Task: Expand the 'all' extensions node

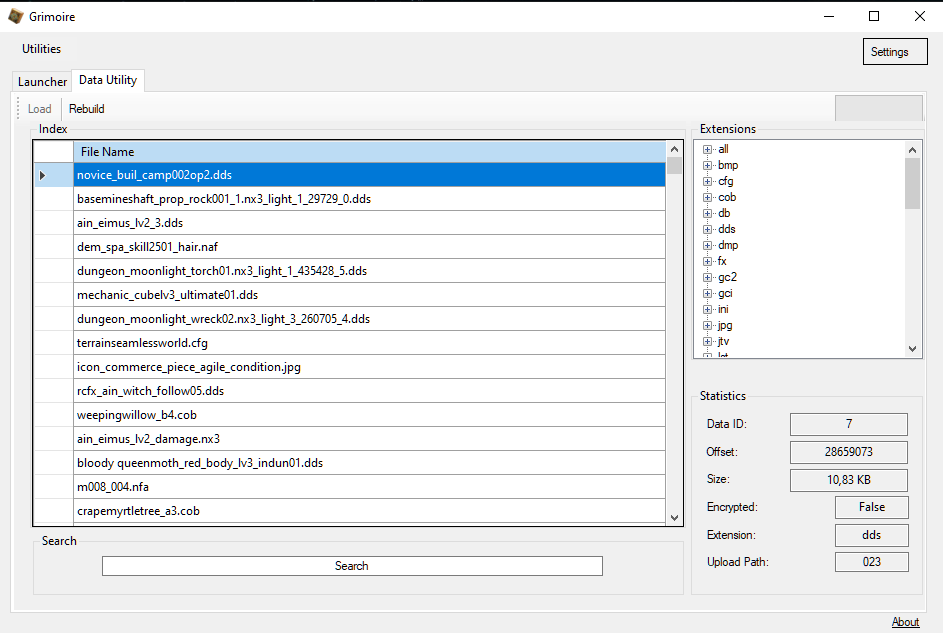Action: point(708,149)
